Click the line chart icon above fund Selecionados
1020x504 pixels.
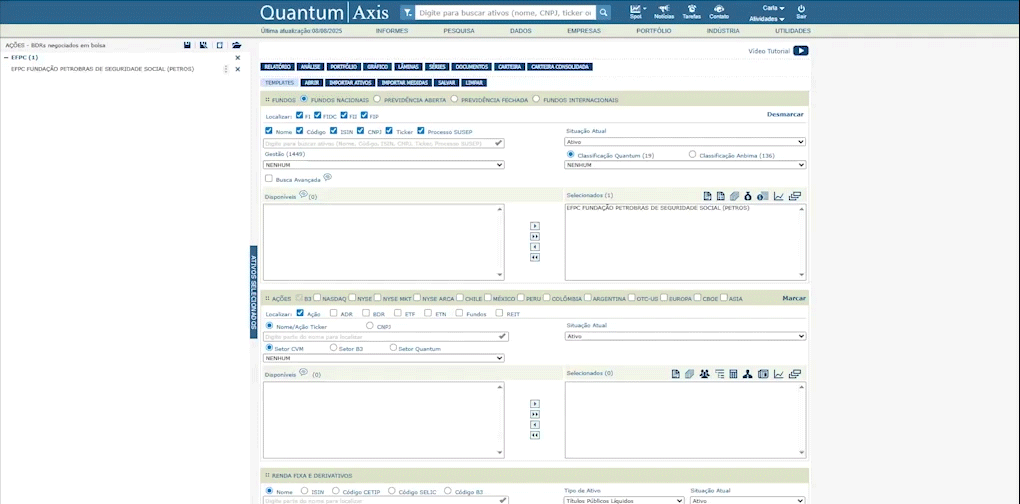pyautogui.click(x=779, y=196)
